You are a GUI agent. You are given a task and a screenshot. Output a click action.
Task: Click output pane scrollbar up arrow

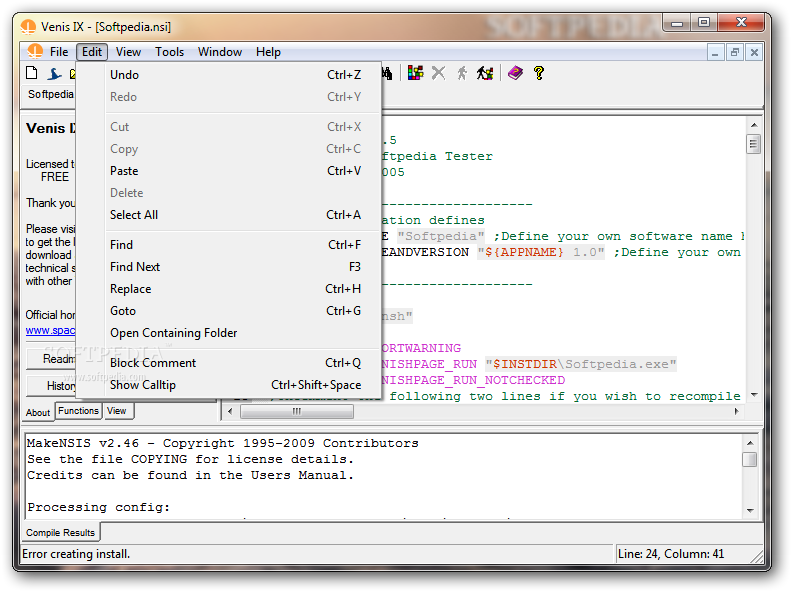[x=750, y=443]
